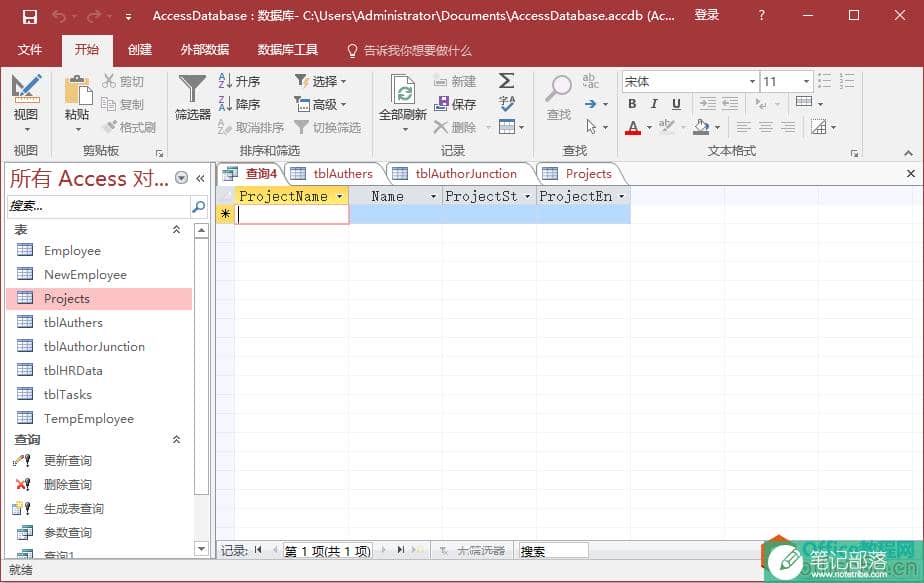Toggle center text alignment
The width and height of the screenshot is (924, 583).
click(x=765, y=127)
